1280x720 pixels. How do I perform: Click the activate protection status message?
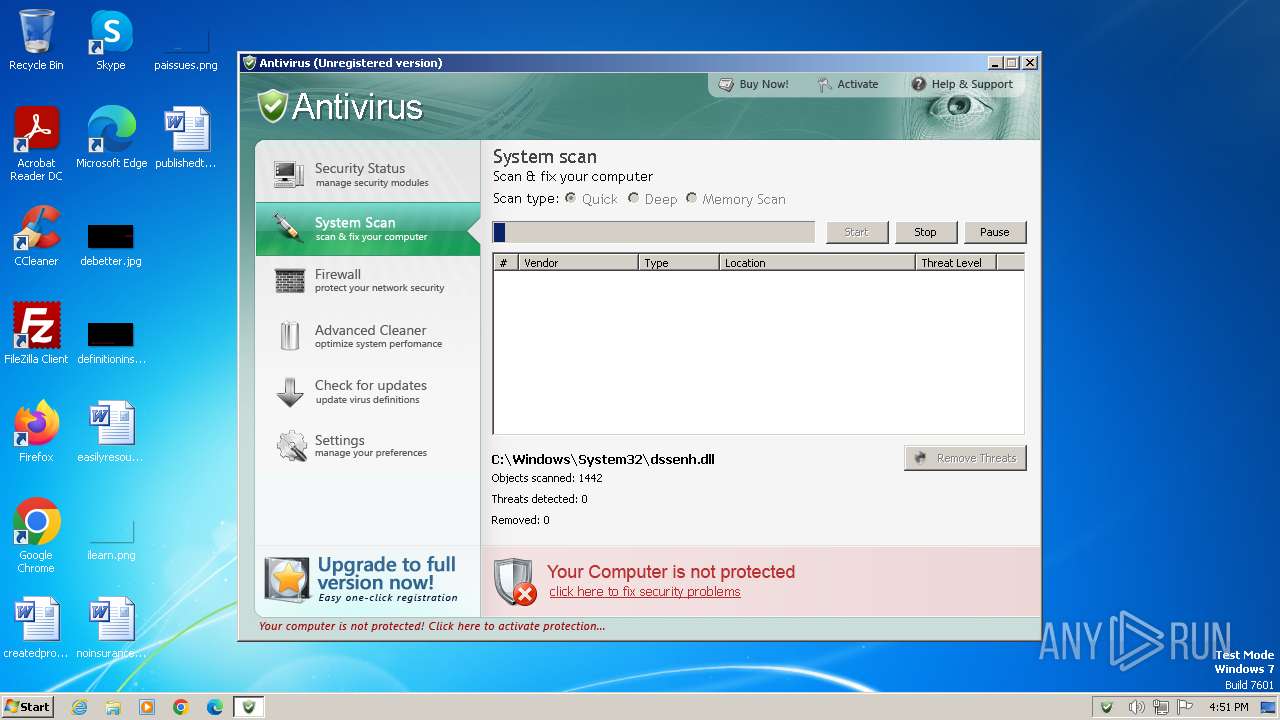click(432, 626)
